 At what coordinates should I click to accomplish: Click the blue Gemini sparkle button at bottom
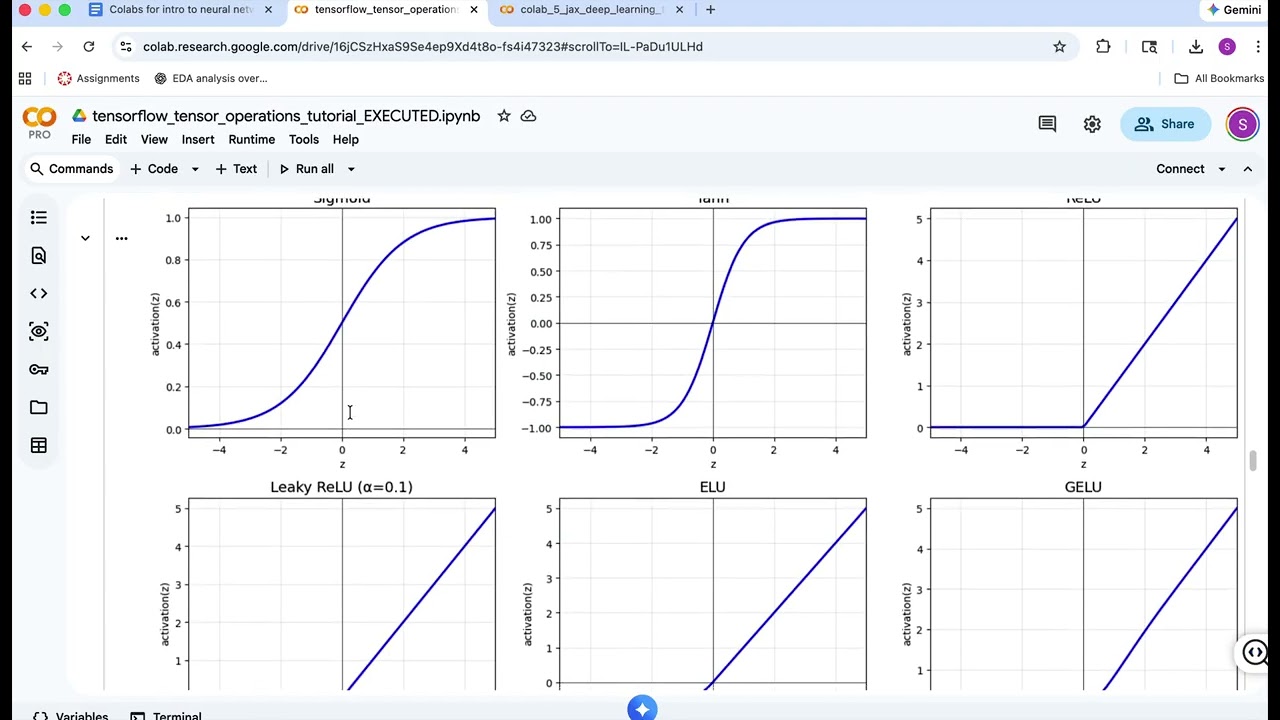642,708
